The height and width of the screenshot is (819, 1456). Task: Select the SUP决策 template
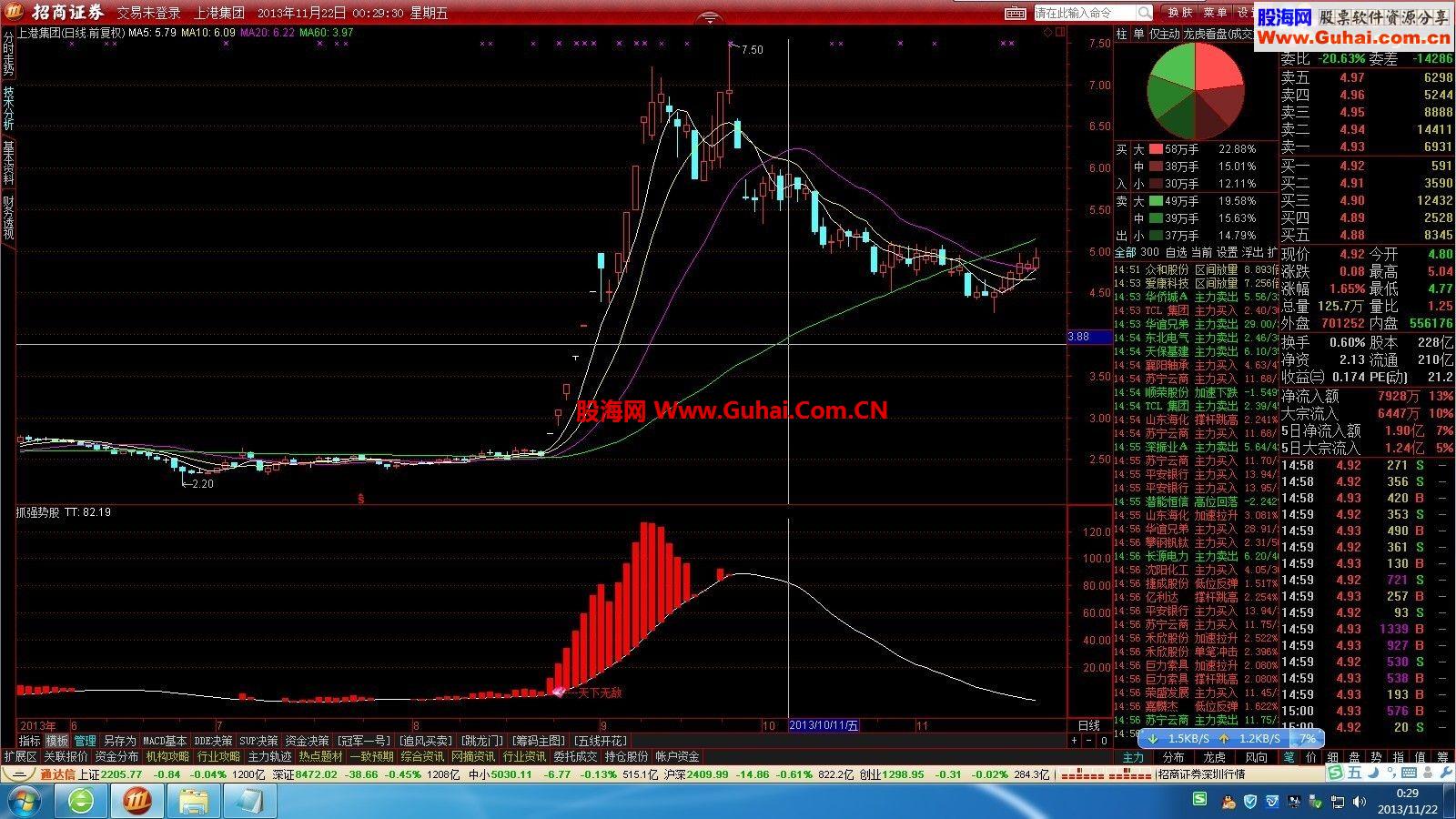[x=258, y=741]
